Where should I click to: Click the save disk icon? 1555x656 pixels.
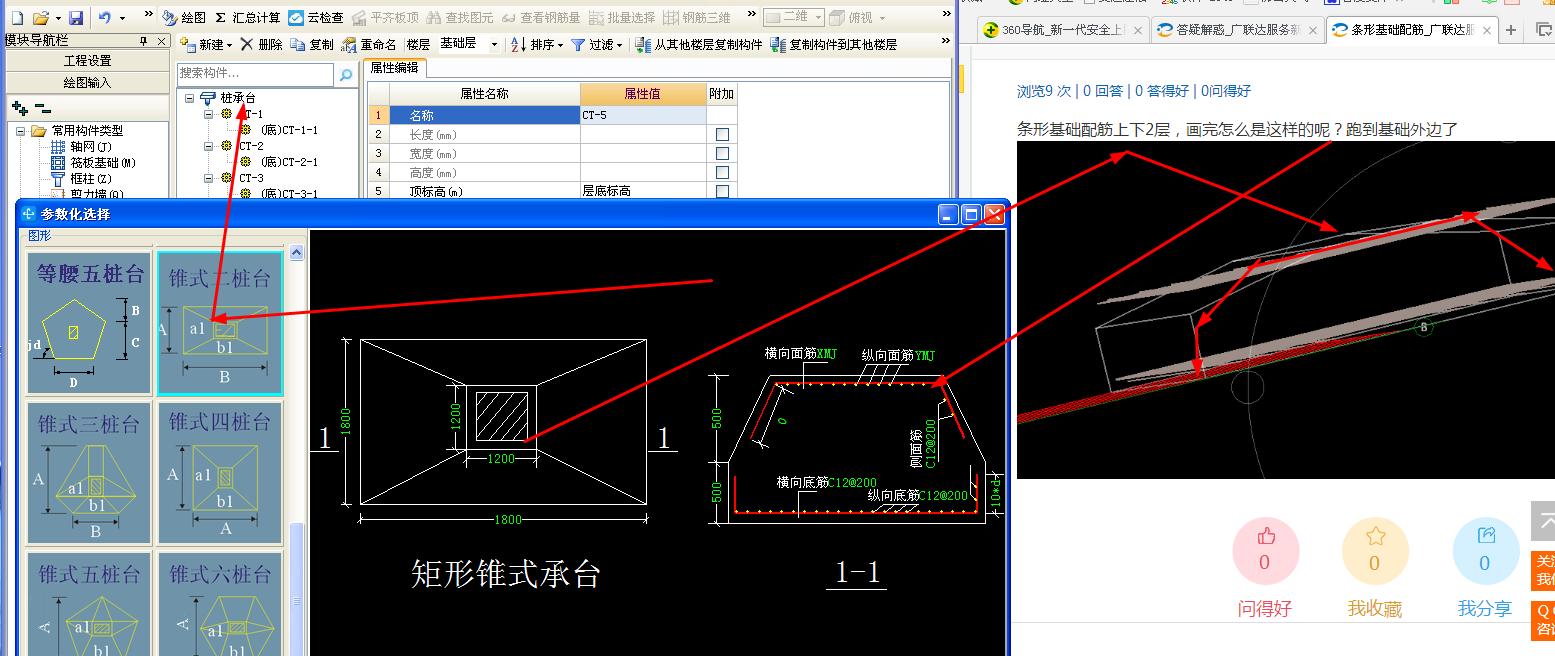click(x=76, y=18)
